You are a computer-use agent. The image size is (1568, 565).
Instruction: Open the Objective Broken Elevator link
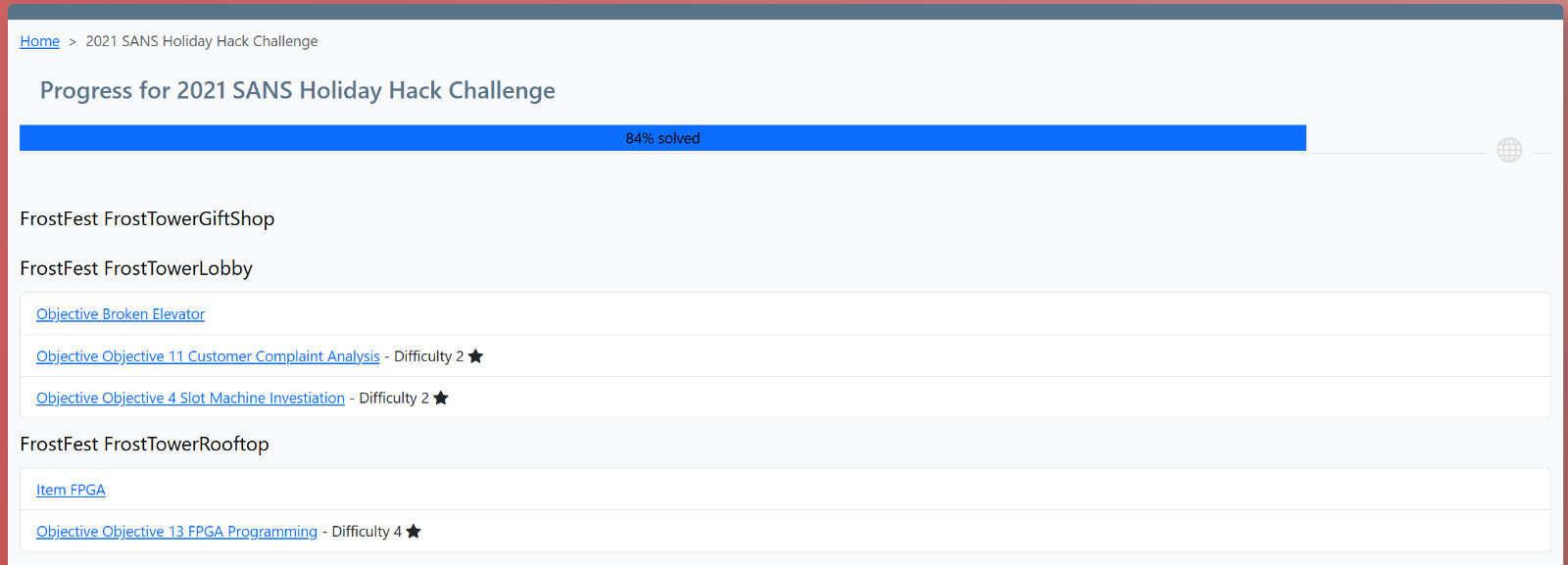click(121, 314)
